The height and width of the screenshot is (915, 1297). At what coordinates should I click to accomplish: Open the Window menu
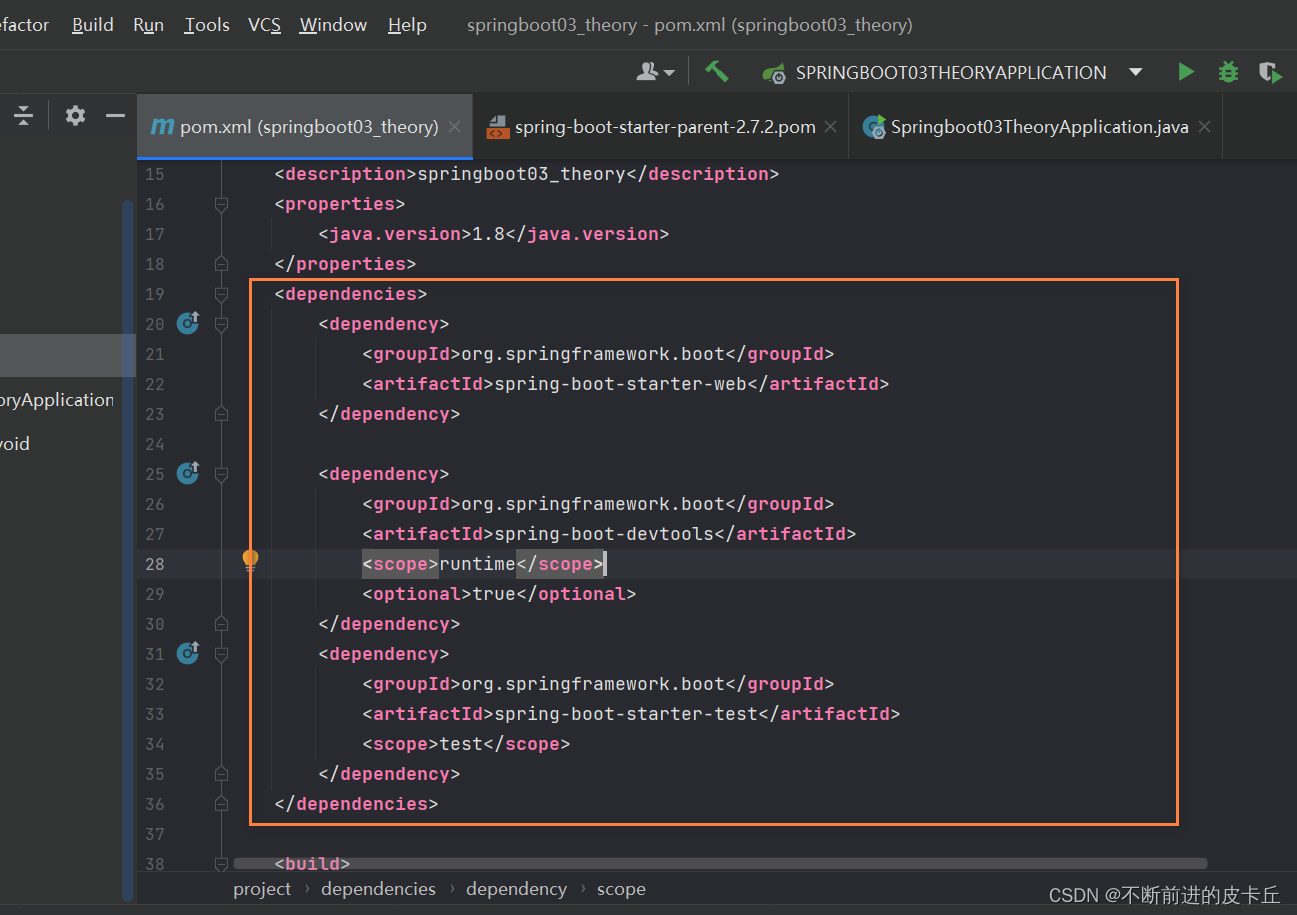[333, 25]
